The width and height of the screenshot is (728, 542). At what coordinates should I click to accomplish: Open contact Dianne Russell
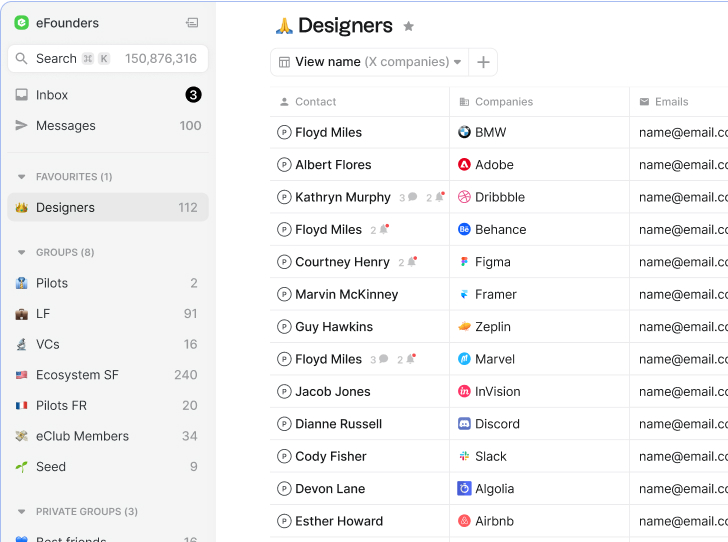point(338,424)
